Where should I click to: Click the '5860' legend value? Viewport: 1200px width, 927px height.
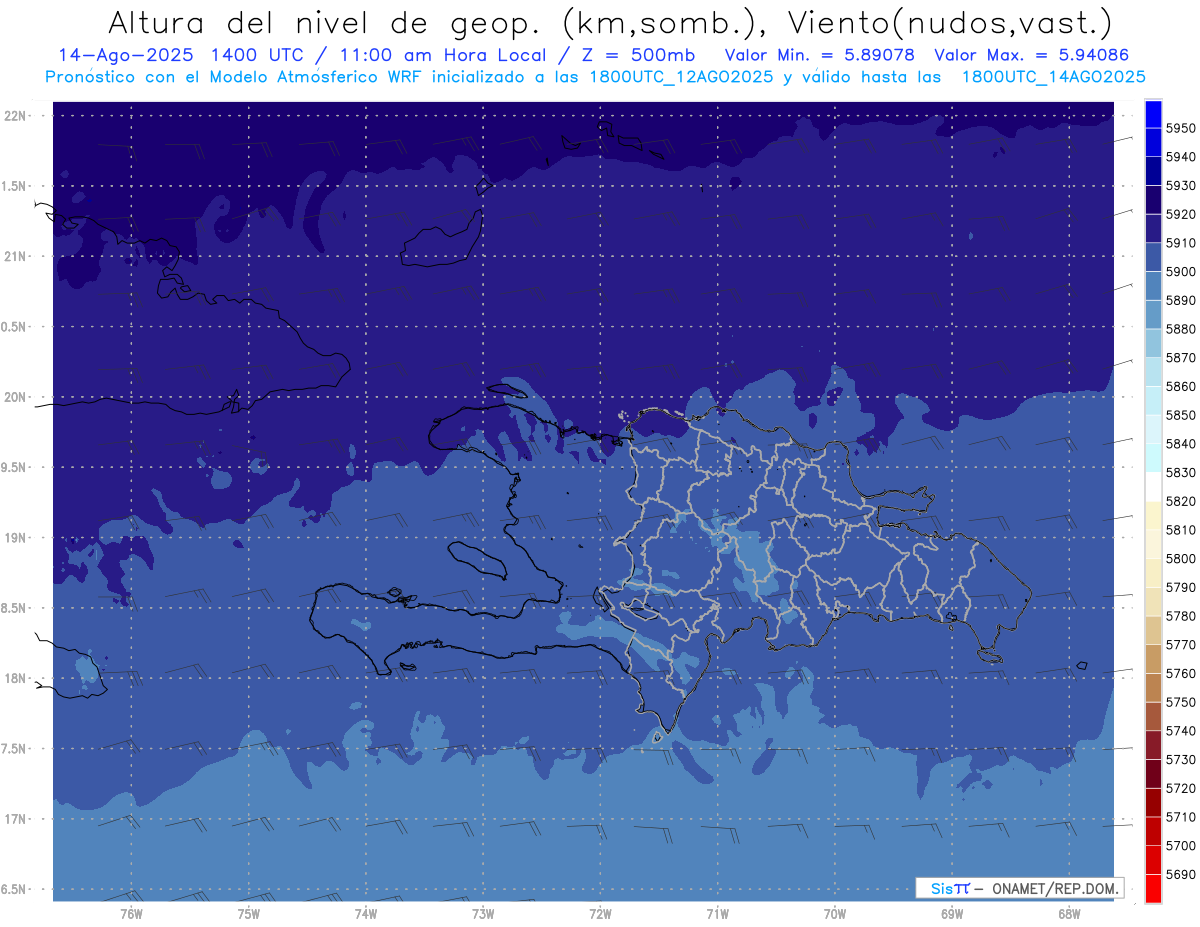coord(1181,387)
